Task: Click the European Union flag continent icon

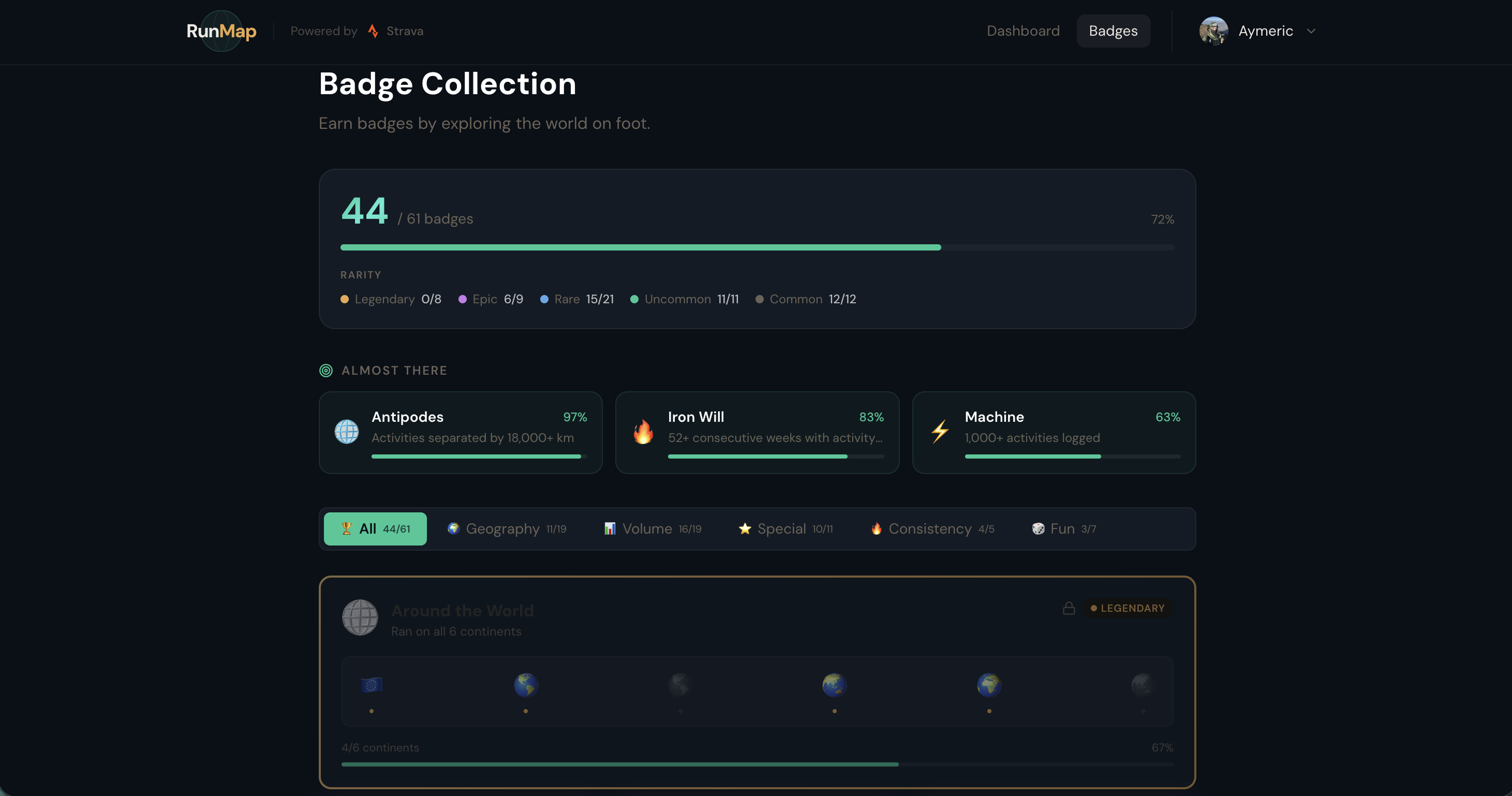Action: (x=372, y=685)
